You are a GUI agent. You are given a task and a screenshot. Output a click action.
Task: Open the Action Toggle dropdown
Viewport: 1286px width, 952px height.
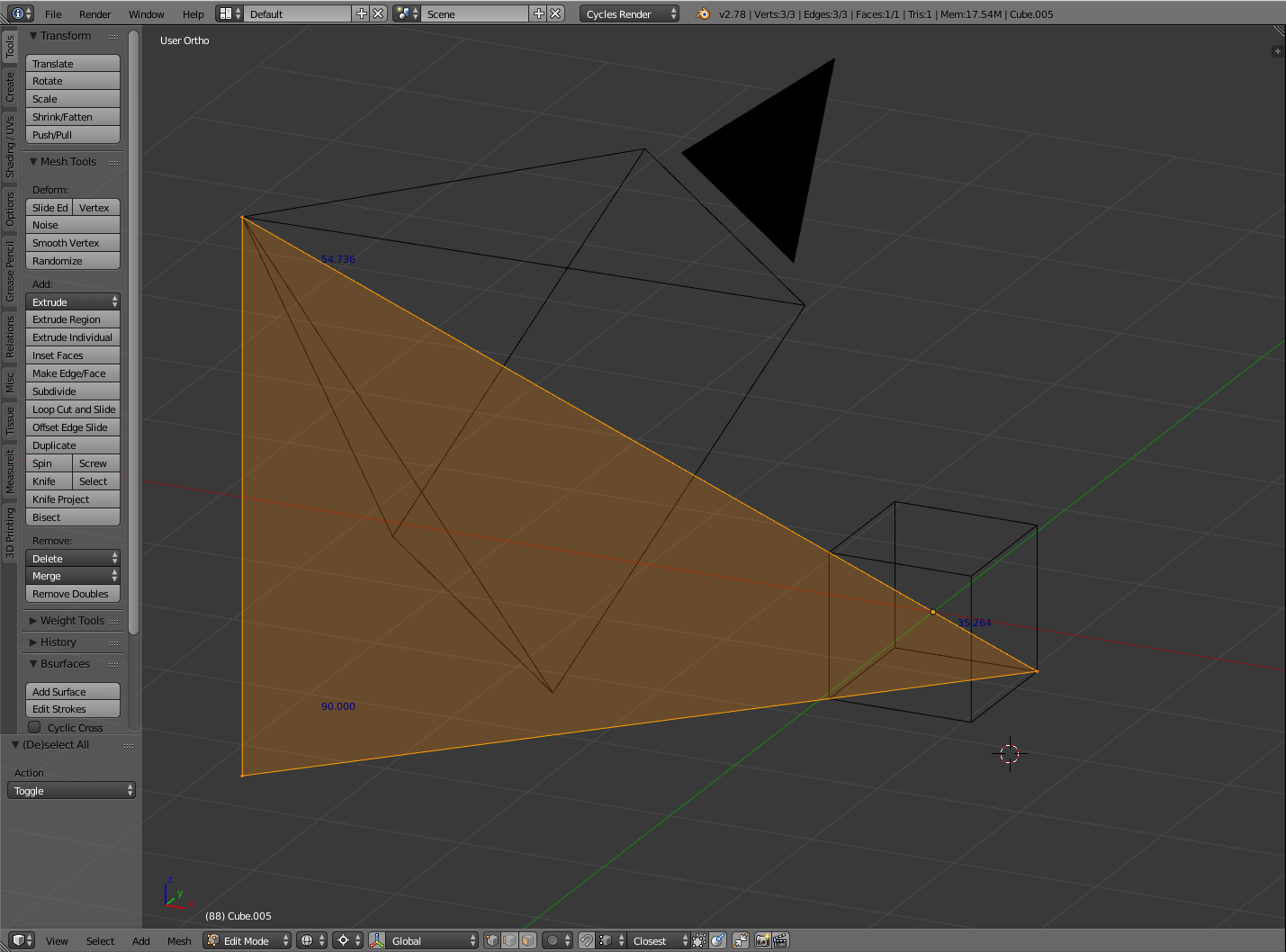point(71,790)
